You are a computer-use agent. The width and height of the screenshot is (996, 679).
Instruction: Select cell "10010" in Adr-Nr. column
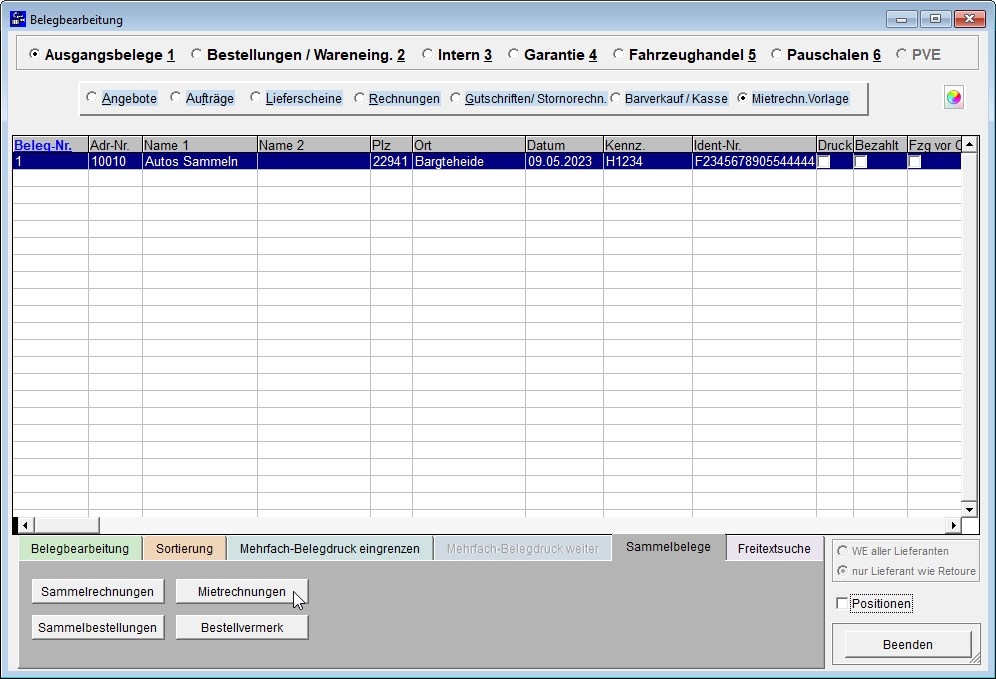[115, 161]
